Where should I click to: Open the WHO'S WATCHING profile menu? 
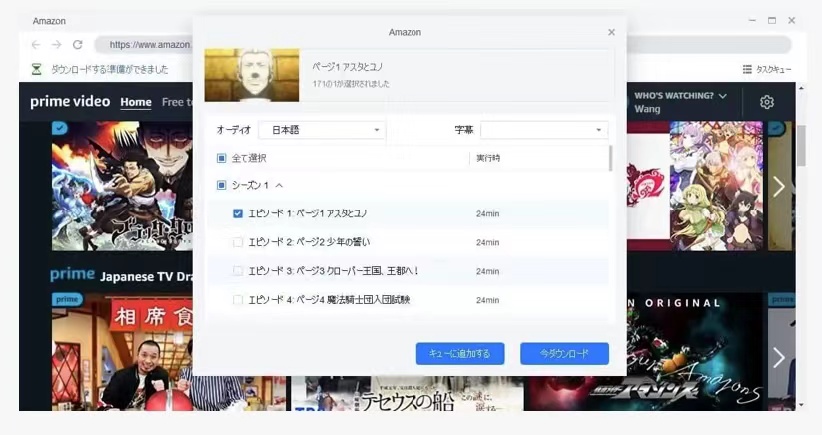(x=680, y=102)
